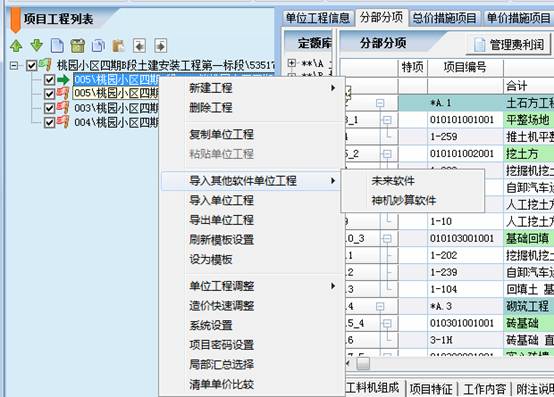Choose 刷新模板设置 menu entry
Screen dimensions: 554x397
click(x=222, y=240)
